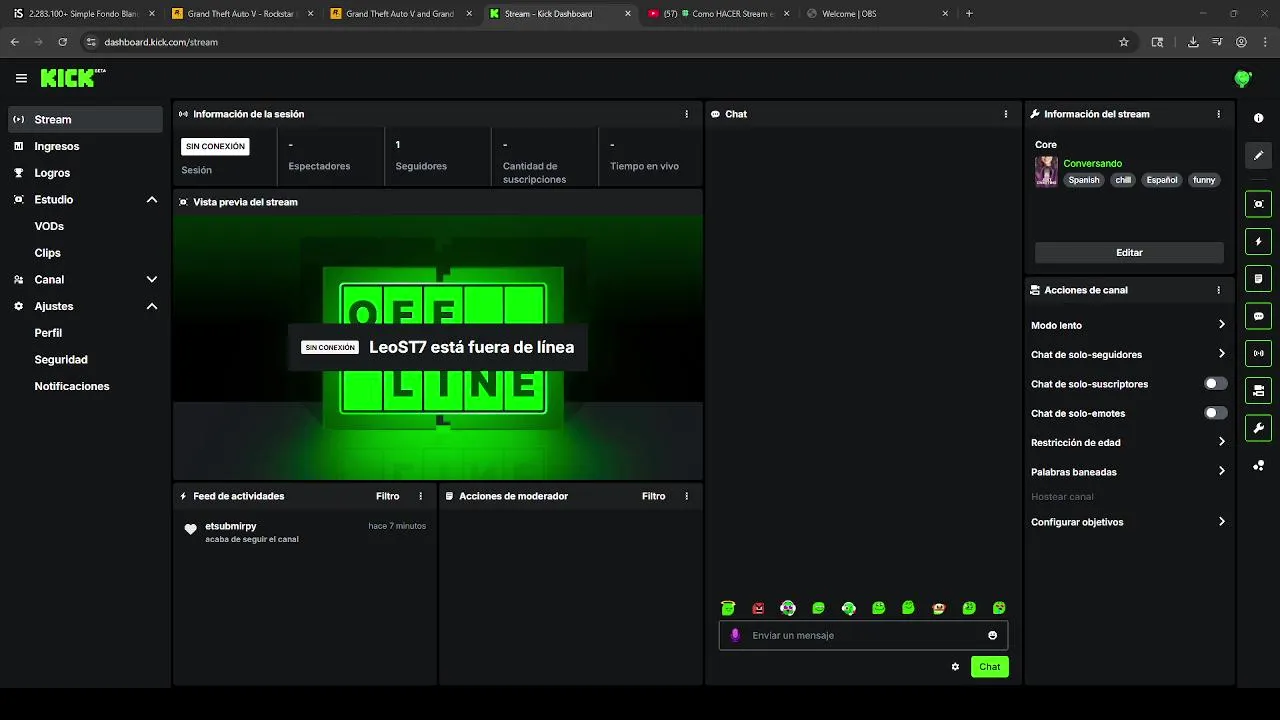Open chat settings gear icon
Image resolution: width=1280 pixels, height=720 pixels.
[955, 667]
